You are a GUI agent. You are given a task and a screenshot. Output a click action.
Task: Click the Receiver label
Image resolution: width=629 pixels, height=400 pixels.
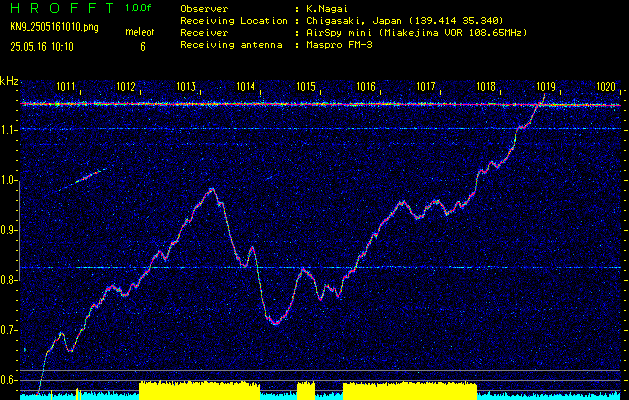tap(204, 33)
